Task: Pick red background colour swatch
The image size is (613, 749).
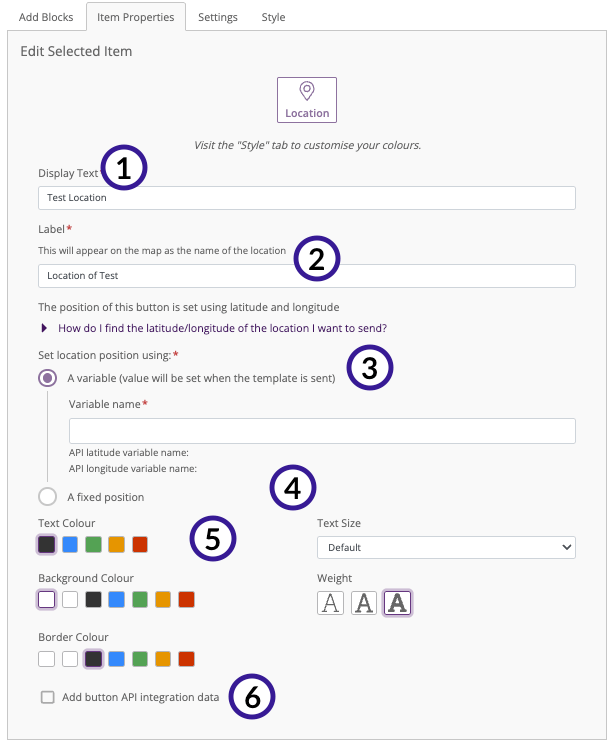Action: click(x=186, y=599)
